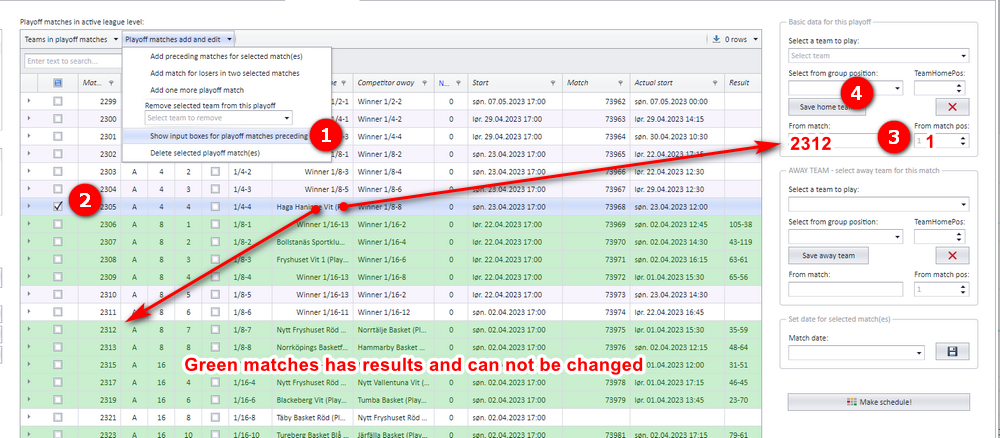The width and height of the screenshot is (1000, 438).
Task: Expand row 2299 with its arrow
Action: [29, 101]
